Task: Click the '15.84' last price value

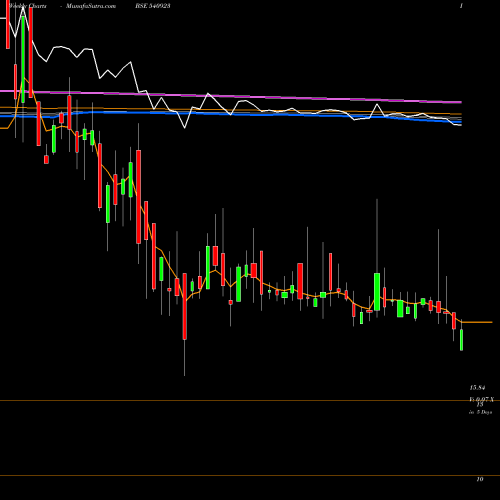Action: click(x=477, y=388)
